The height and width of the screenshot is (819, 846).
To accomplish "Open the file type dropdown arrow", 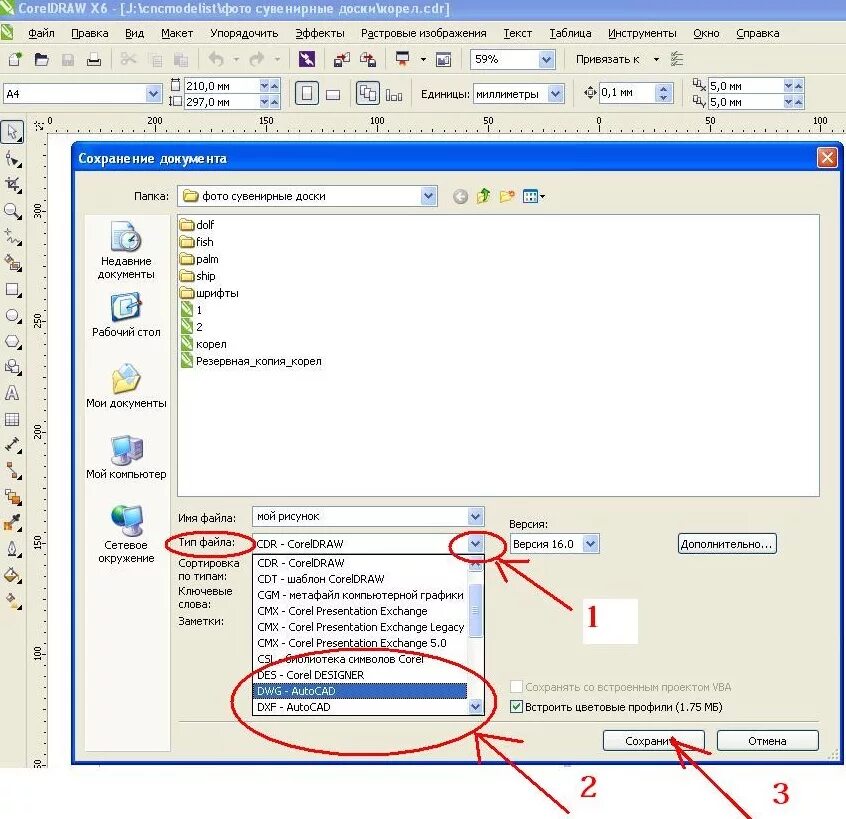I will 475,543.
